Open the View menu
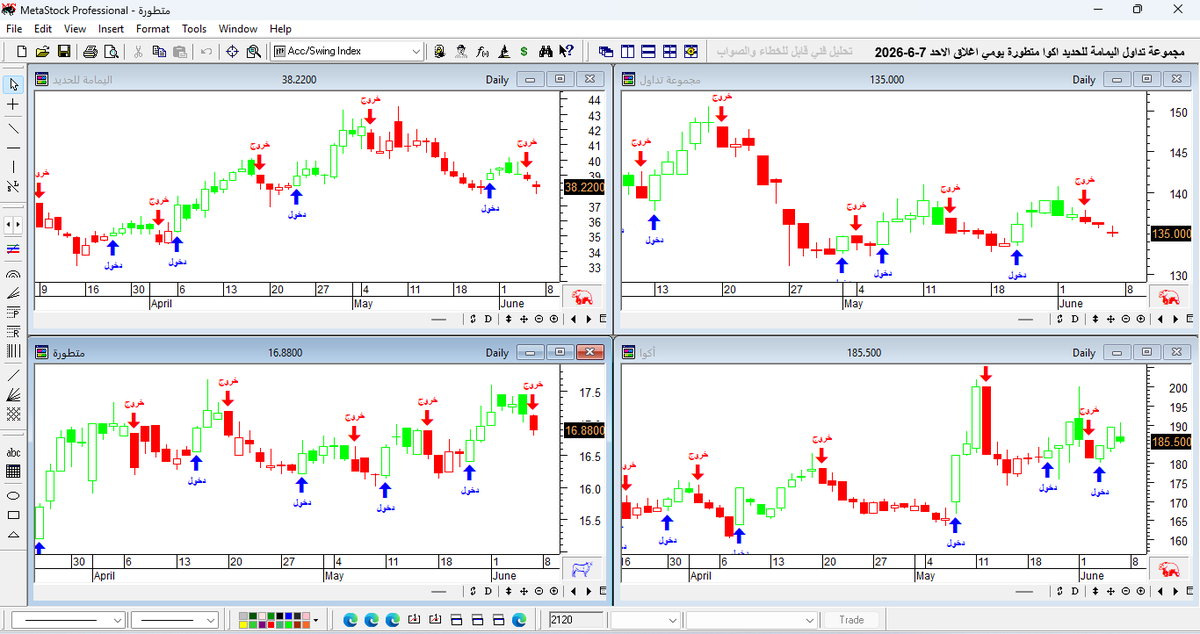The width and height of the screenshot is (1200, 634). point(74,29)
